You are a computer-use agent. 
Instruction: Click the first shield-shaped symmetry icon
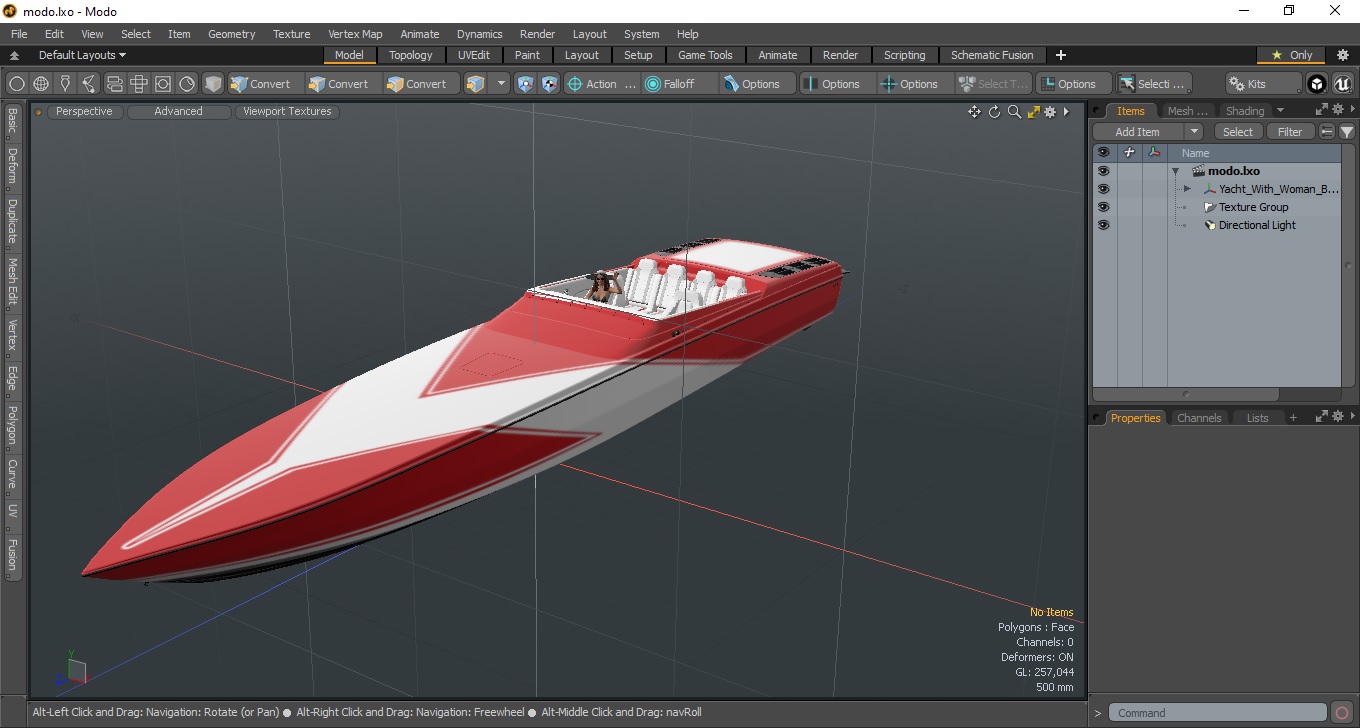(x=525, y=84)
